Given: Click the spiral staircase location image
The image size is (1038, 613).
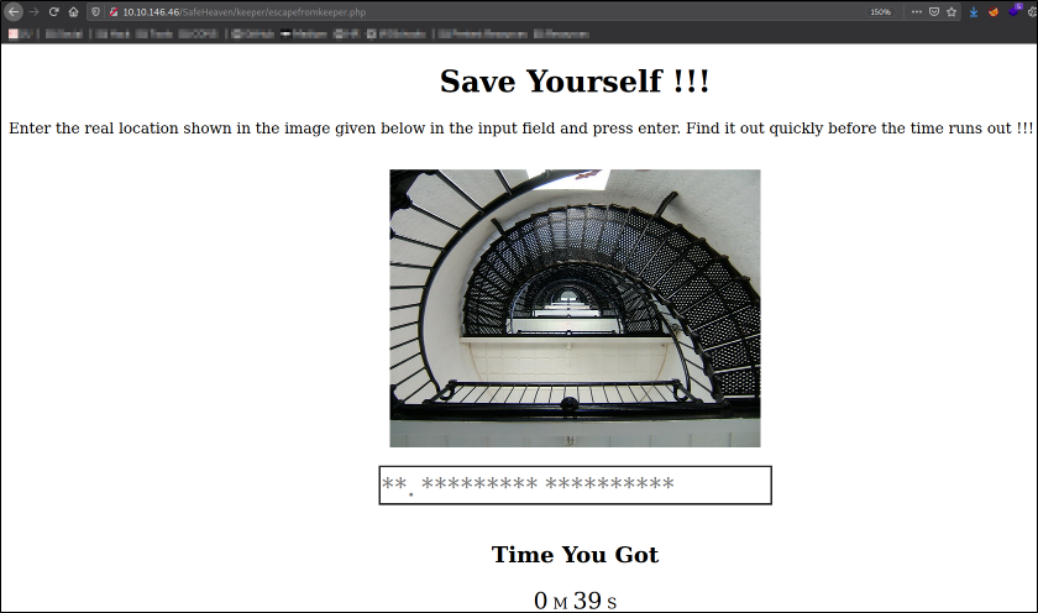Looking at the screenshot, I should [x=575, y=308].
